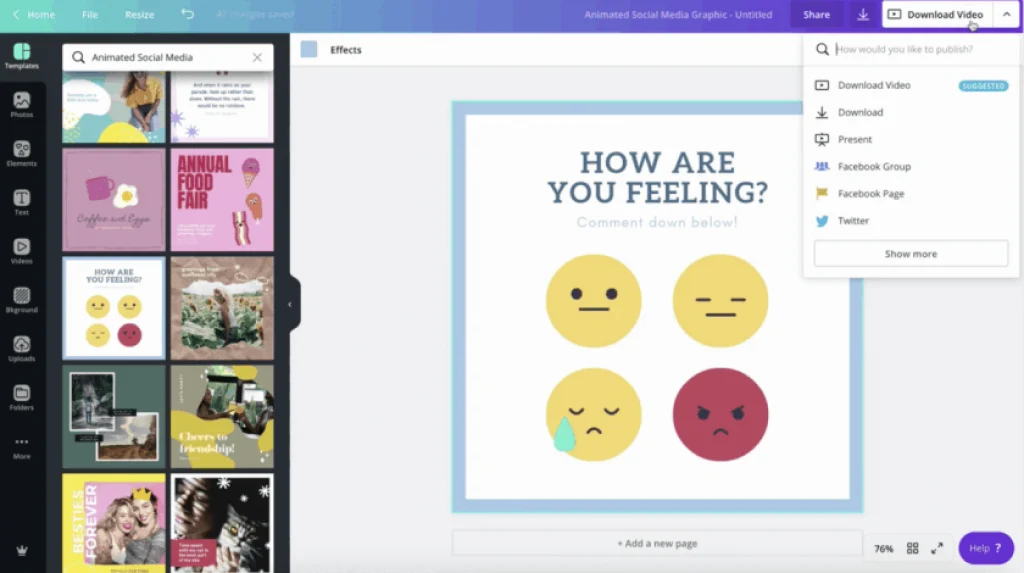
Task: Click the light blue color swatch
Action: coord(309,50)
